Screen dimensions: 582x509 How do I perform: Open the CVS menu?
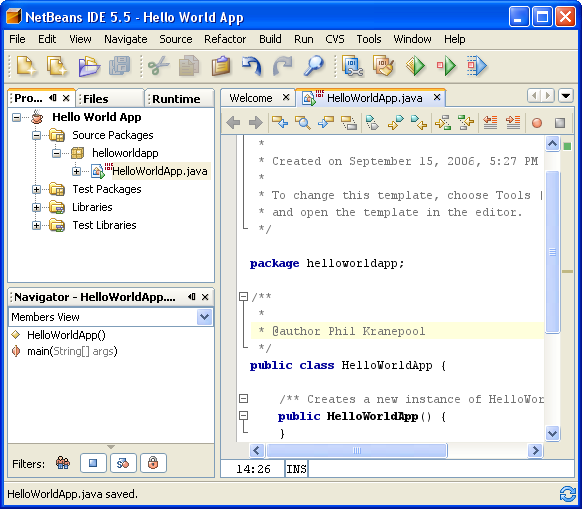point(335,39)
